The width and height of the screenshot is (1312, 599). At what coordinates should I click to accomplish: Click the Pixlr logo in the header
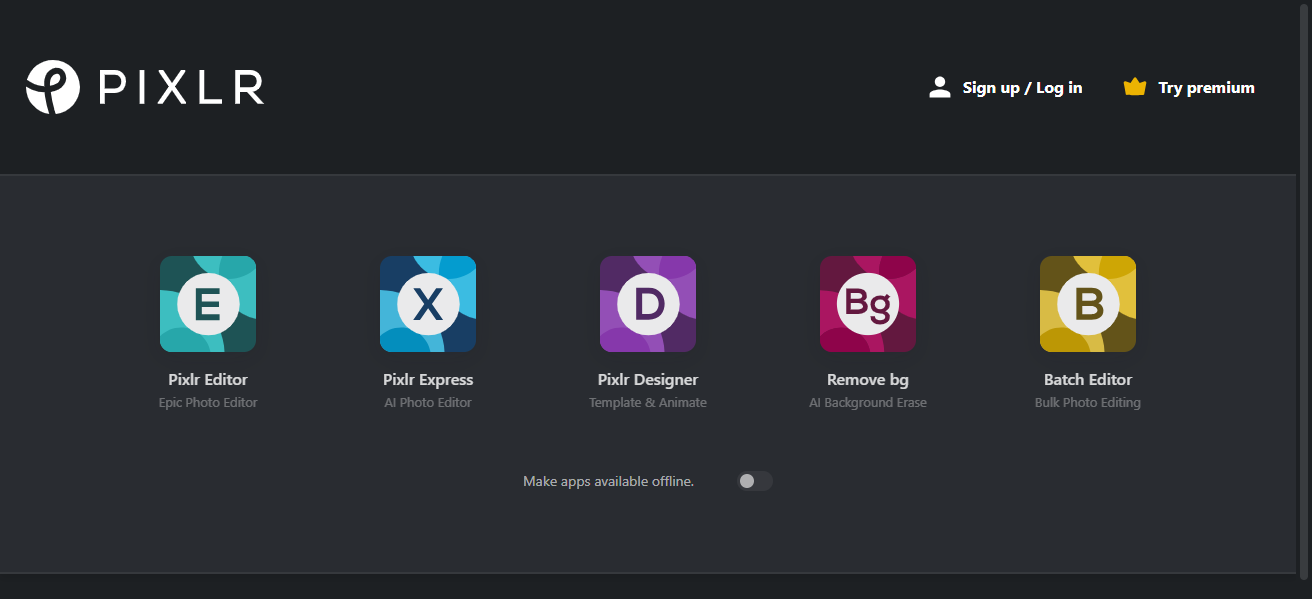tap(145, 87)
